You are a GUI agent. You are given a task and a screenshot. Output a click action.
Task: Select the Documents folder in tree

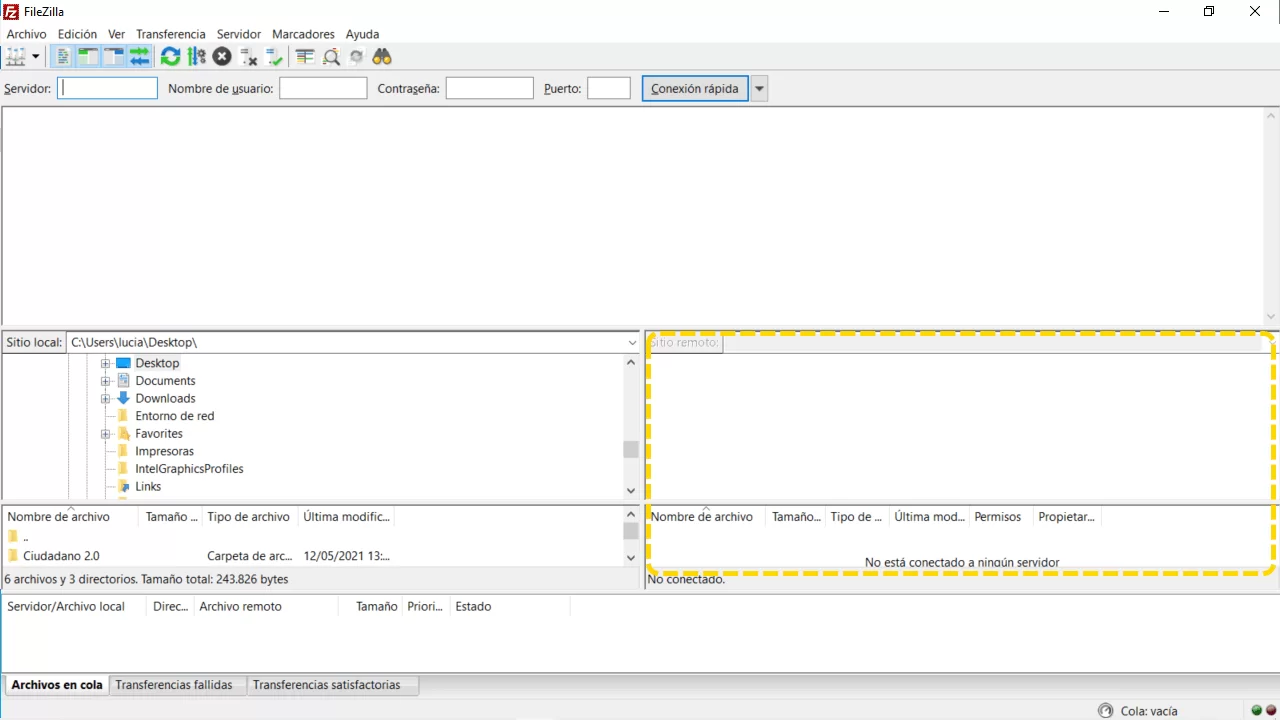point(165,381)
